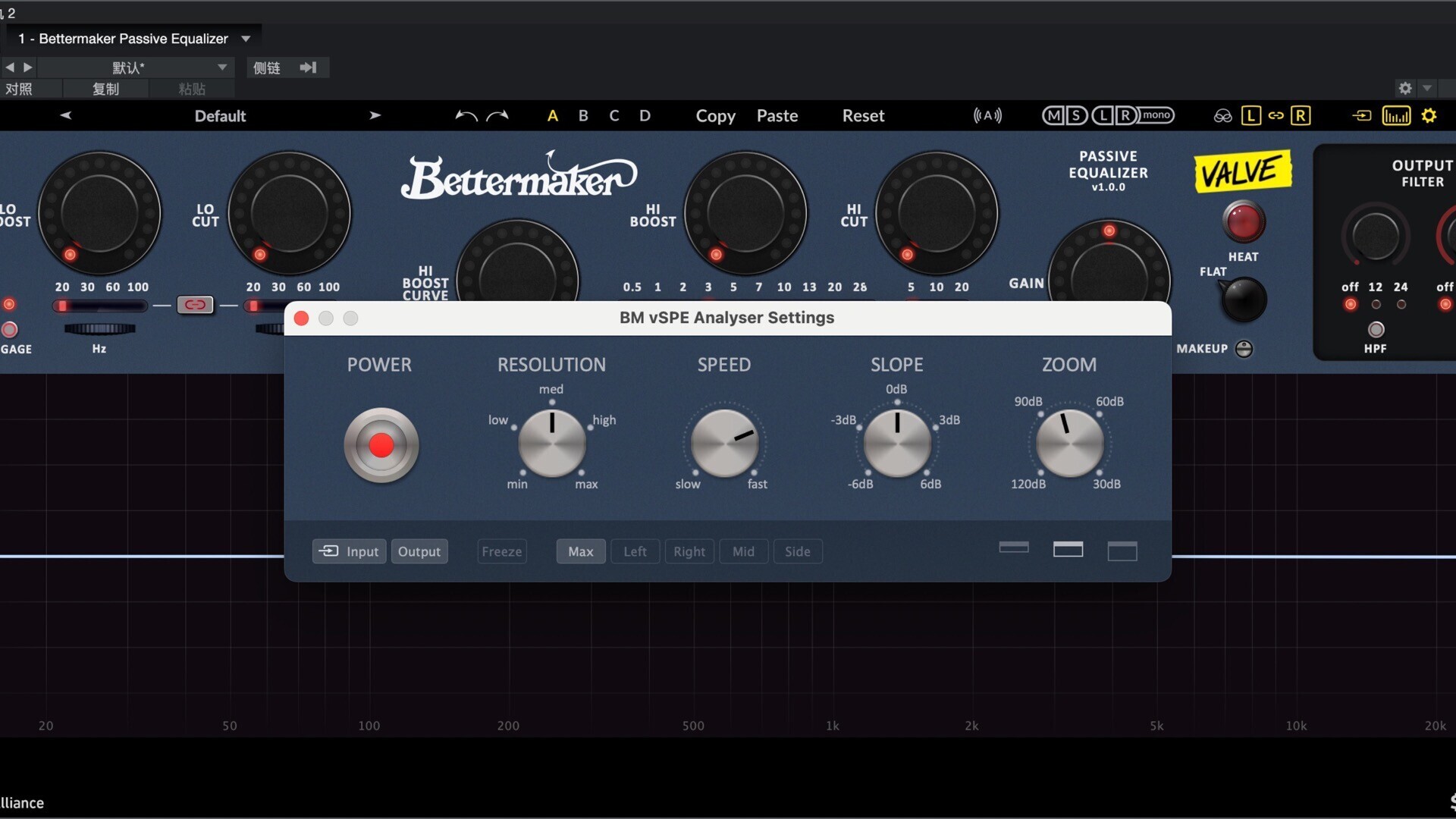Click the RESOLUTION knob
1456x819 pixels.
[x=552, y=443]
